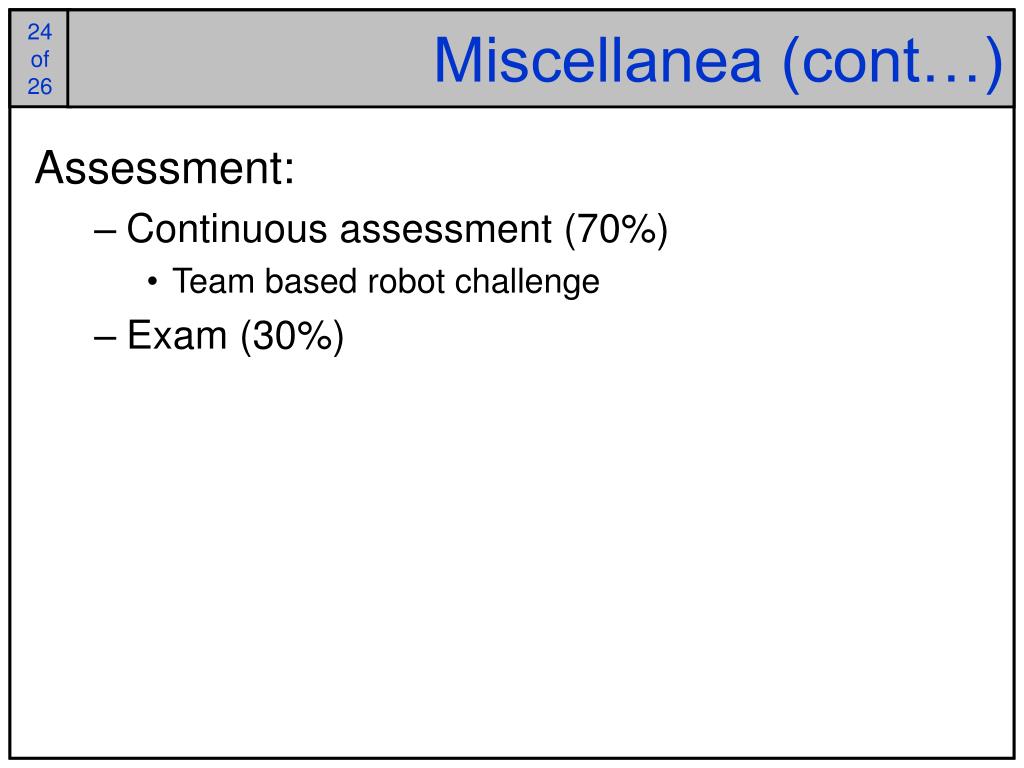Click the round bullet before 'Team based'

[x=152, y=282]
